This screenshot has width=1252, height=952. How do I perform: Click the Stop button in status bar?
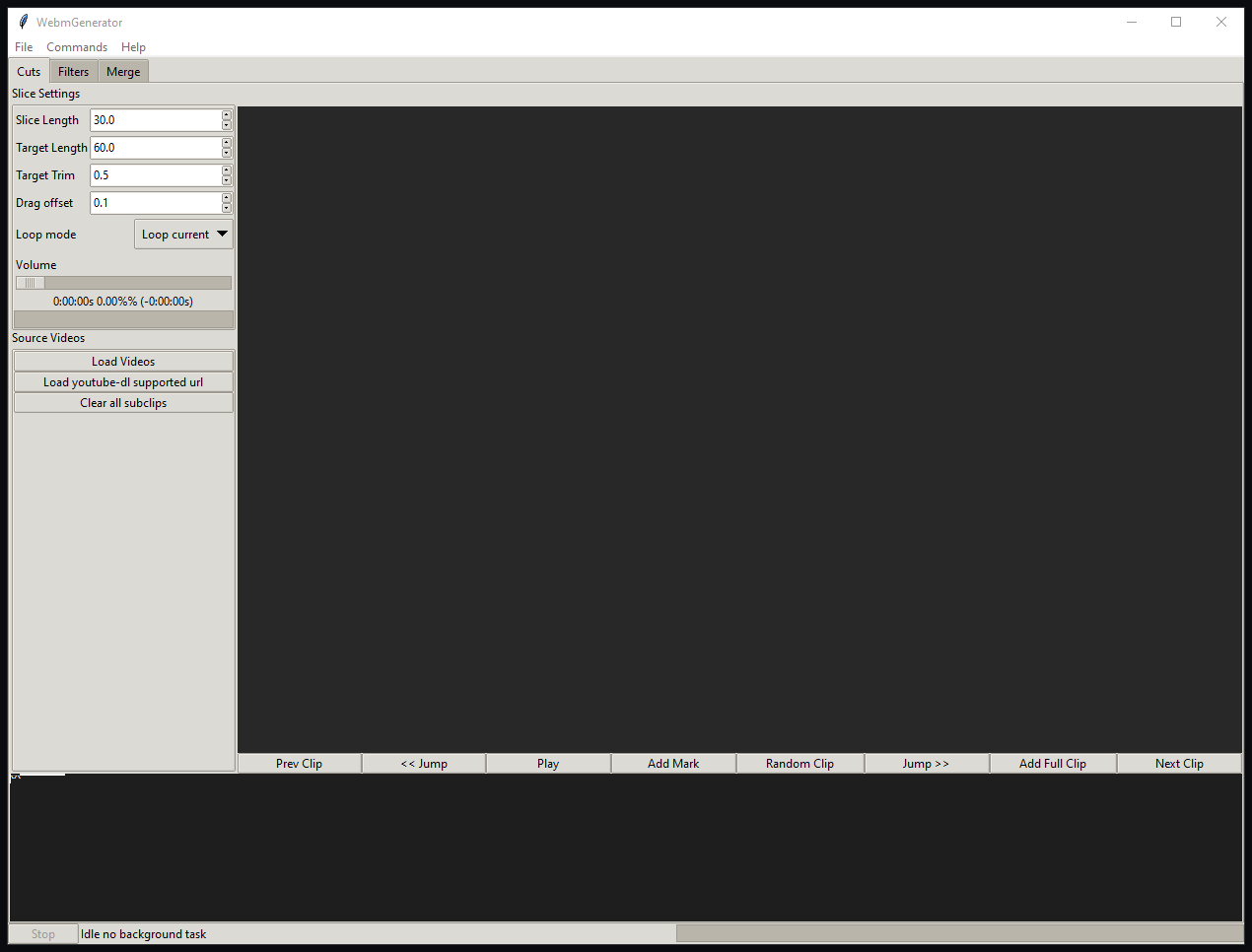click(43, 934)
